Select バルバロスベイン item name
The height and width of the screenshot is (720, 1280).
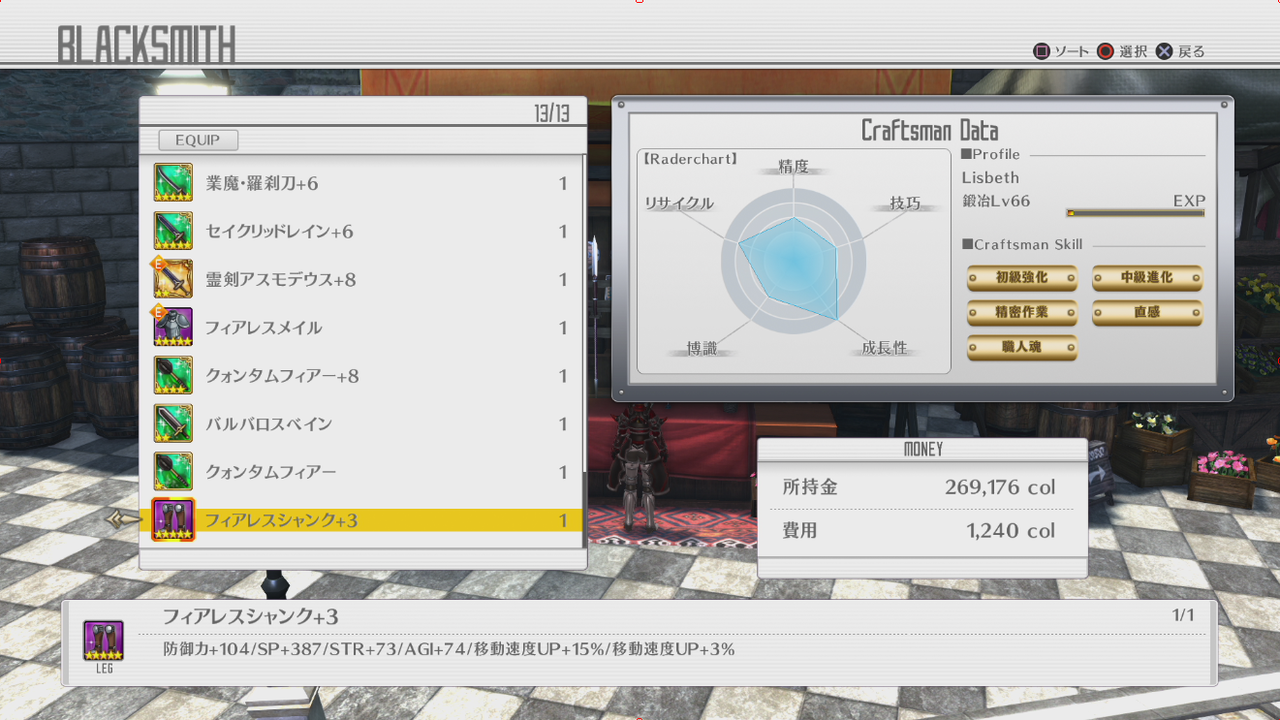click(x=268, y=424)
